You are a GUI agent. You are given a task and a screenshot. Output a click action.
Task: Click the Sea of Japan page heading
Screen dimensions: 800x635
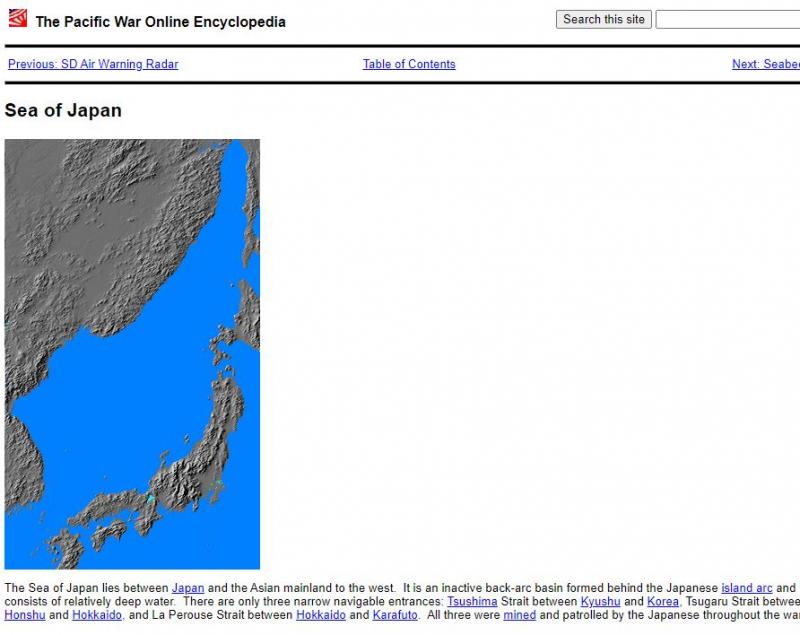click(x=63, y=110)
